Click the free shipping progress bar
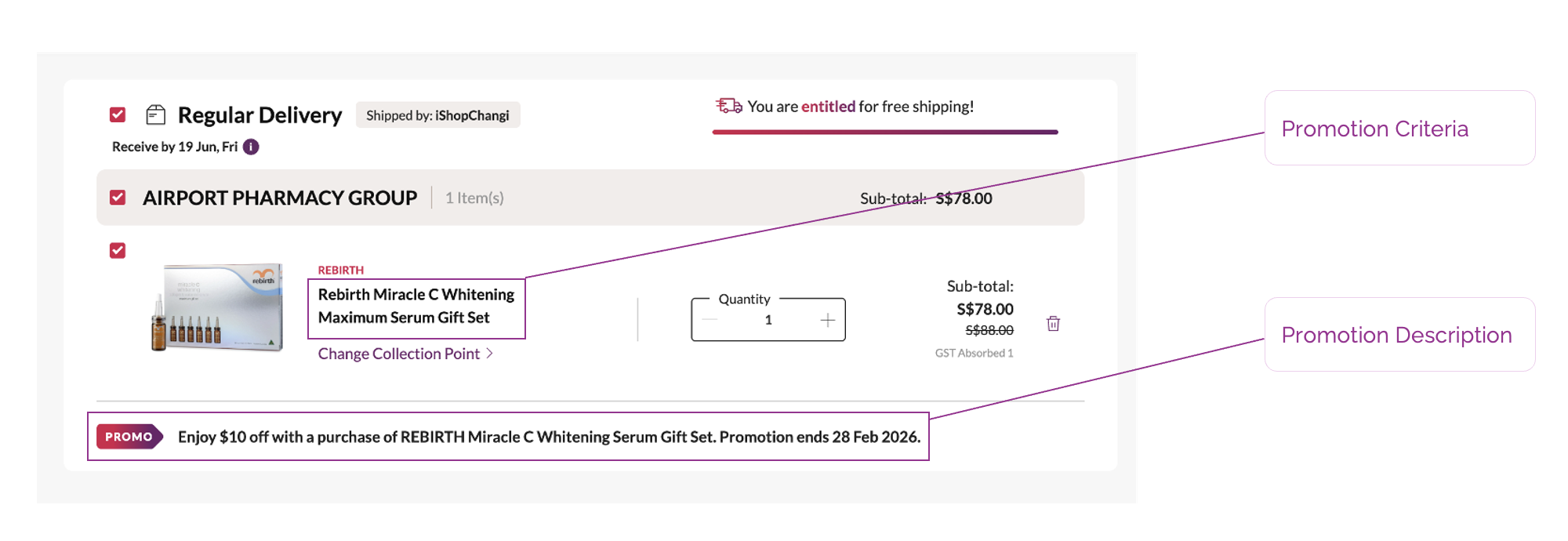 click(x=884, y=133)
